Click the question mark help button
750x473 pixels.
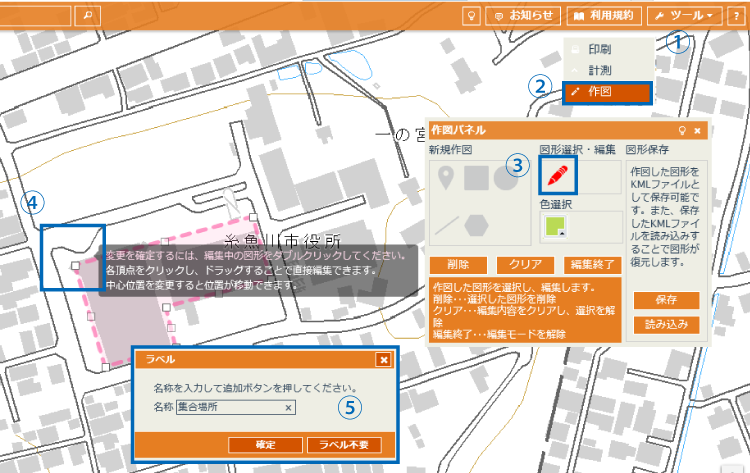(x=737, y=16)
